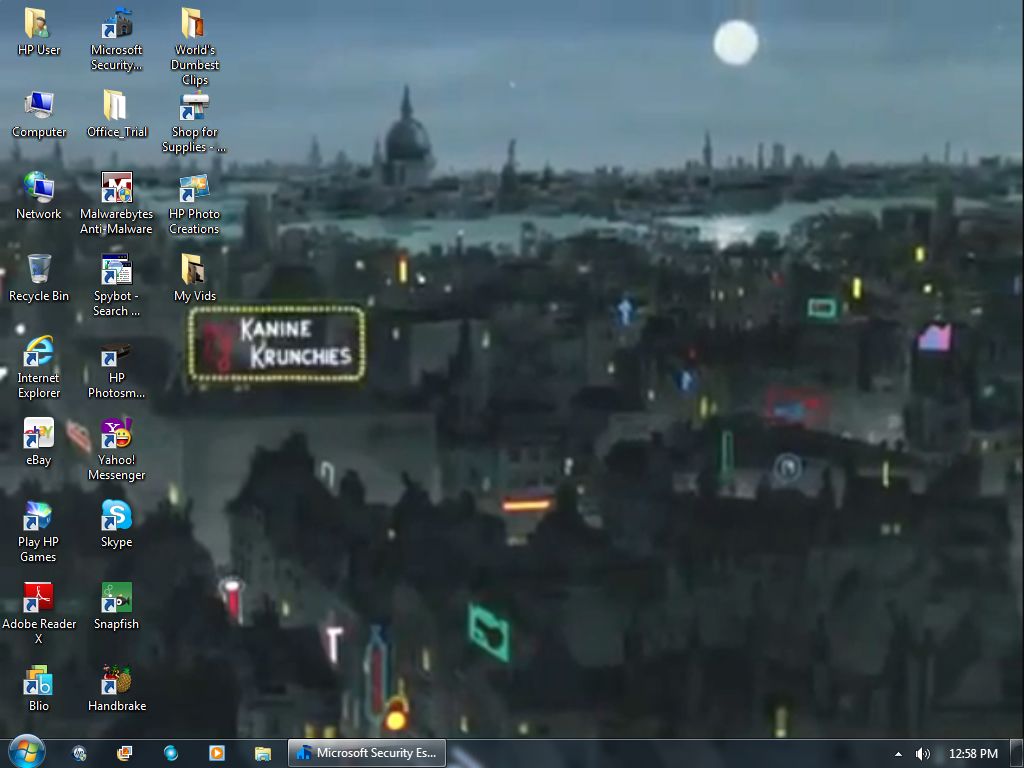Click the HP Support Assistant taskbar icon

[79, 753]
